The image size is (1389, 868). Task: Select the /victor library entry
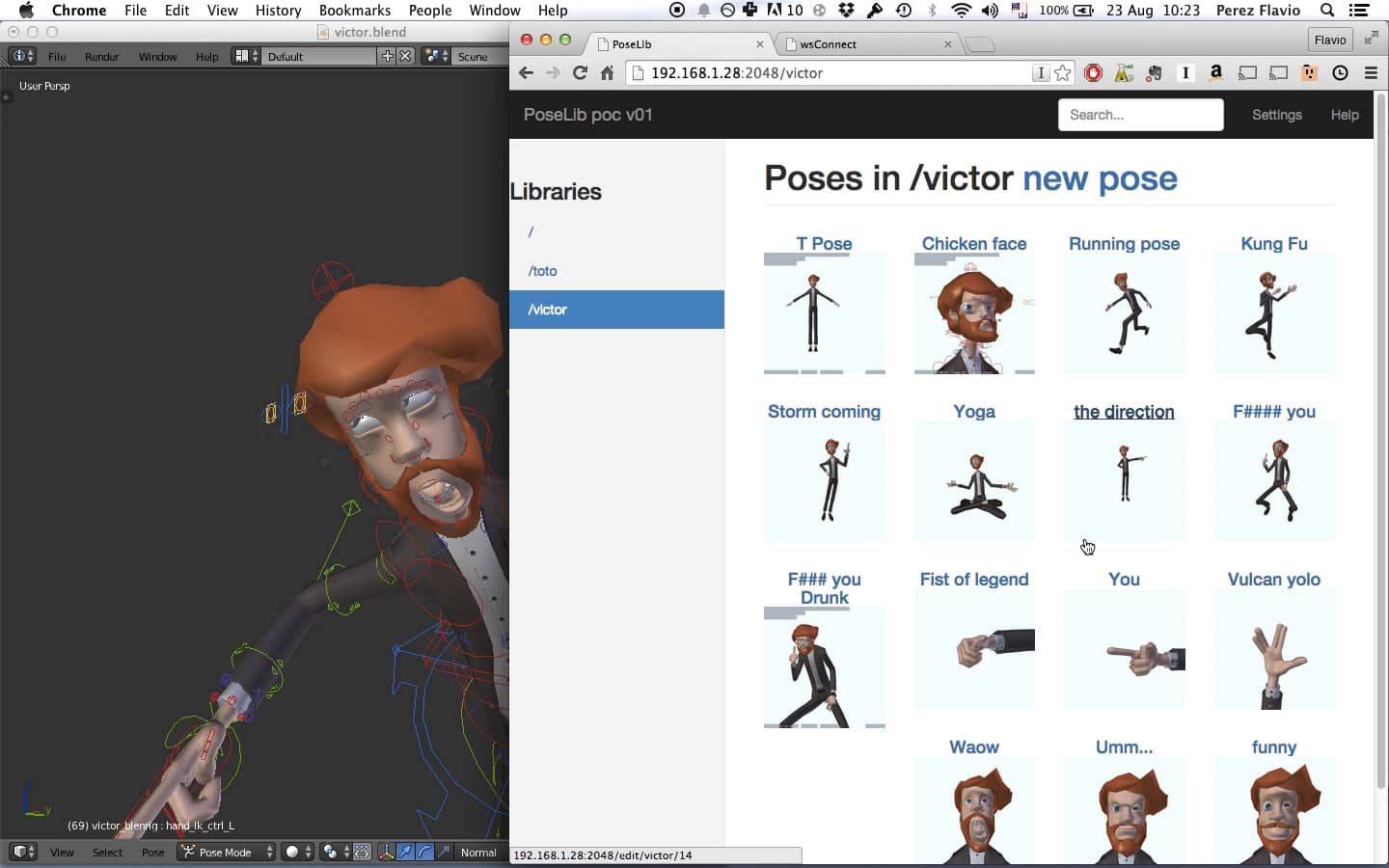(616, 310)
